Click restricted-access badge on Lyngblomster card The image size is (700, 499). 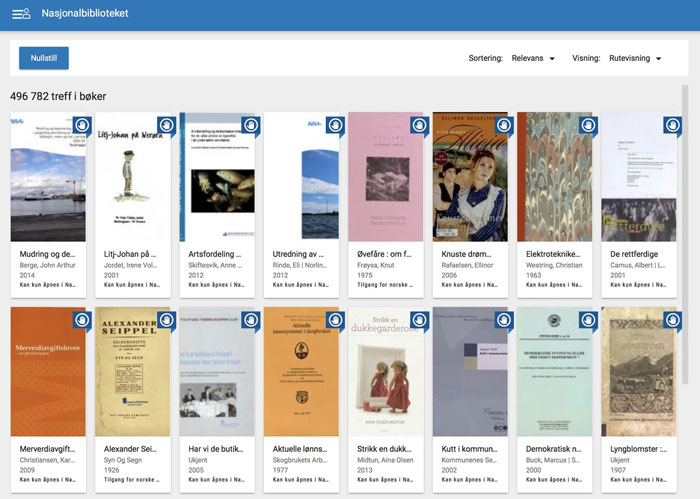[x=673, y=321]
